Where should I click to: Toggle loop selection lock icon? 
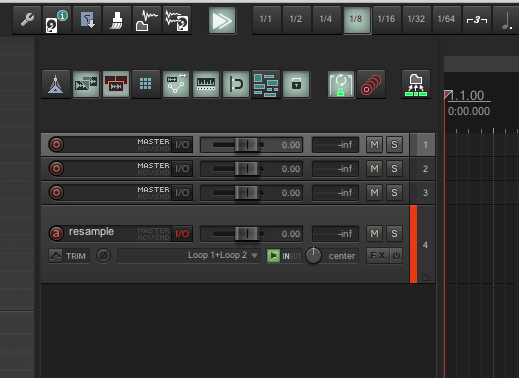click(x=341, y=84)
